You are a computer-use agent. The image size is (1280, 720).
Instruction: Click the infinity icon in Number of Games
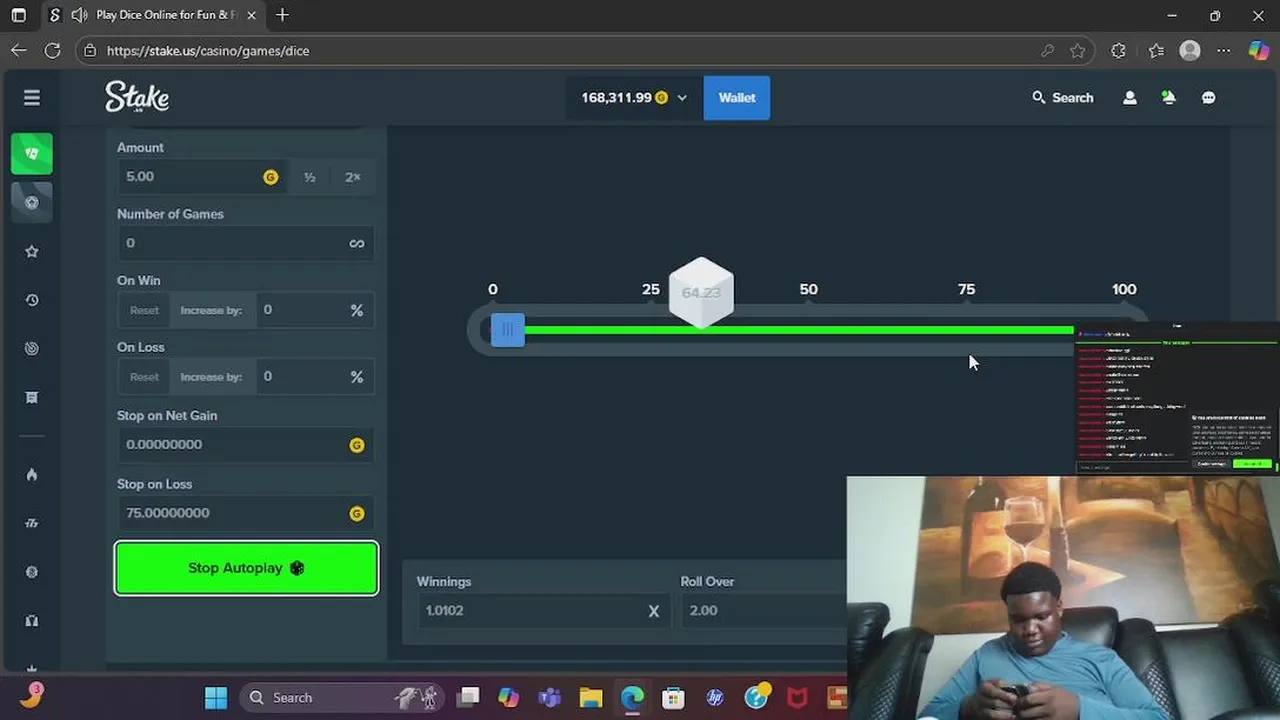pyautogui.click(x=357, y=243)
